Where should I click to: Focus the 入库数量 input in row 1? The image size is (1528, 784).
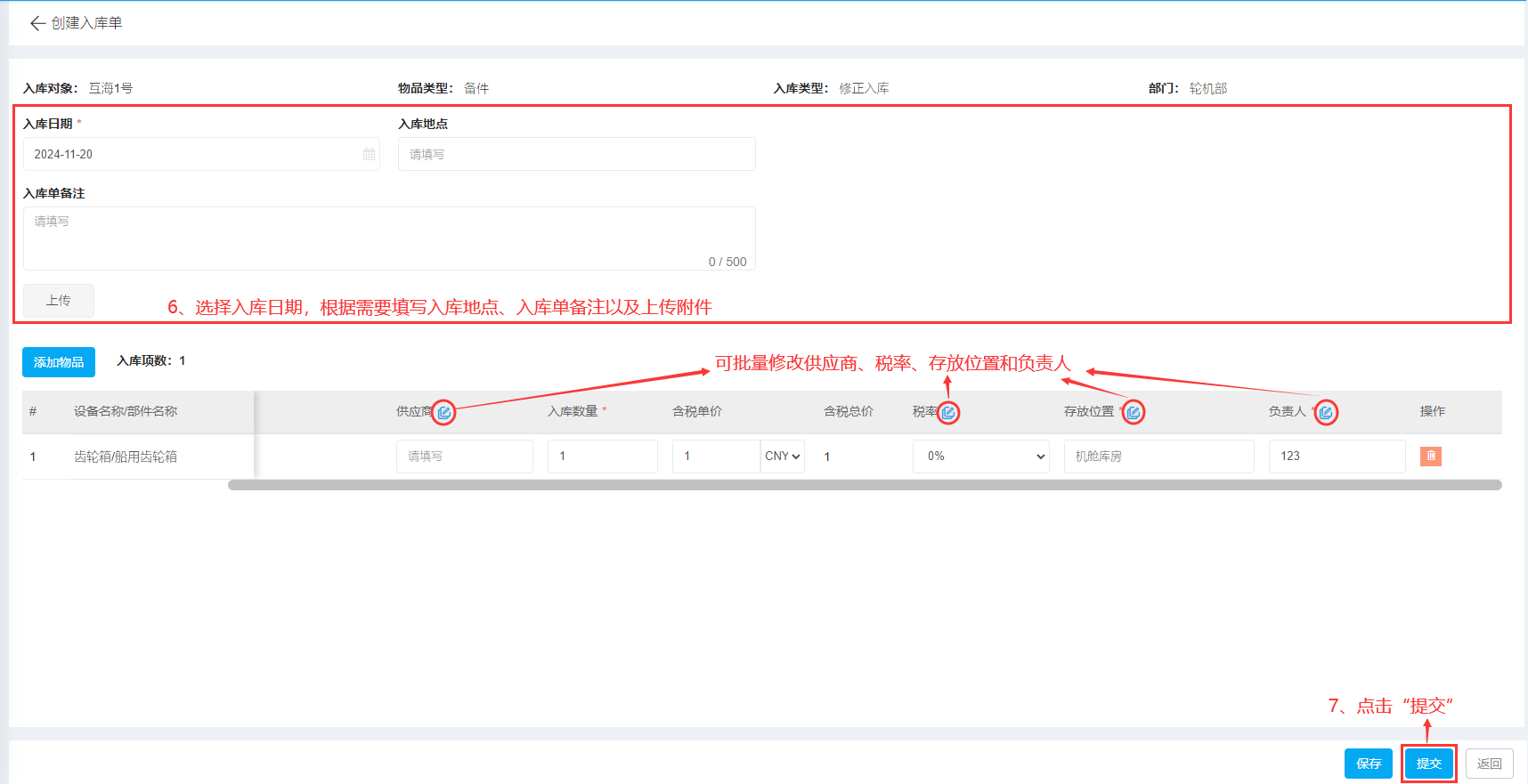603,457
